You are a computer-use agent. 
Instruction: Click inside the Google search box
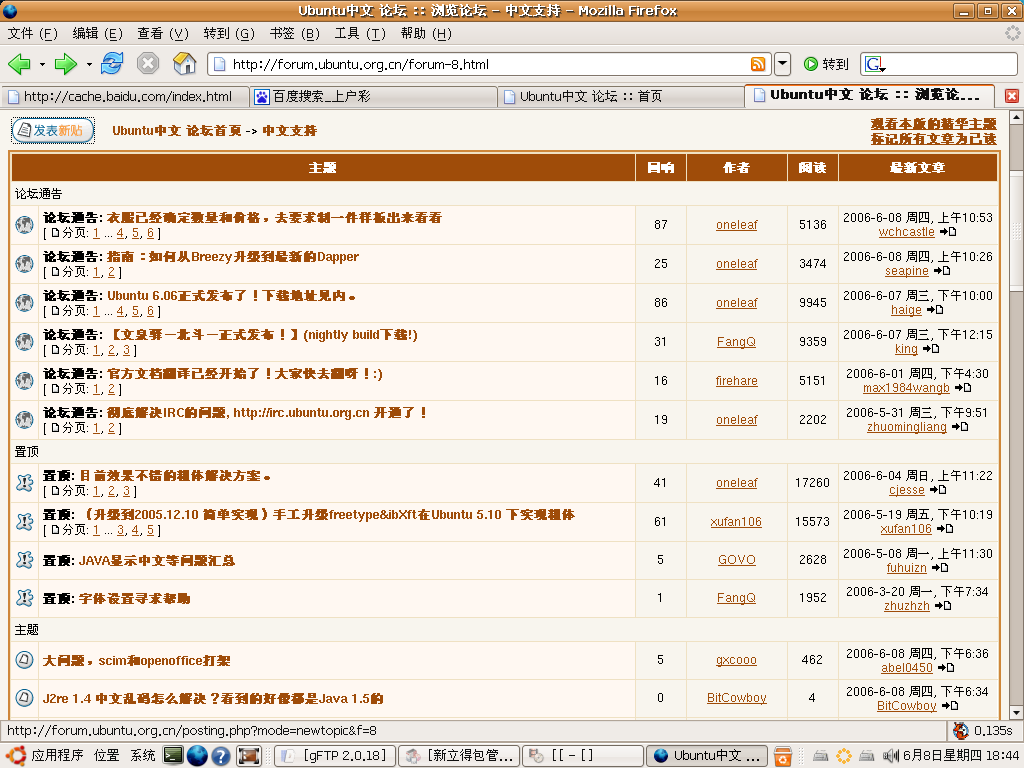click(x=950, y=64)
